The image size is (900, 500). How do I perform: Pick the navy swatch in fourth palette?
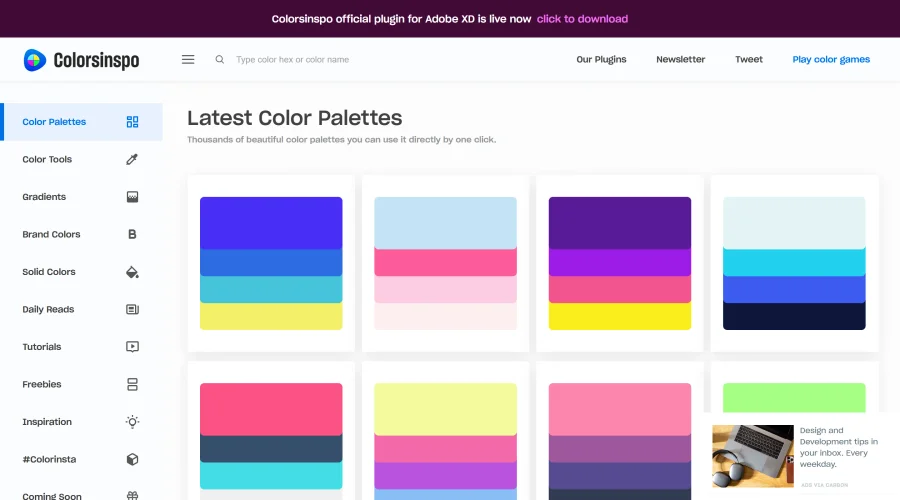pyautogui.click(x=794, y=316)
